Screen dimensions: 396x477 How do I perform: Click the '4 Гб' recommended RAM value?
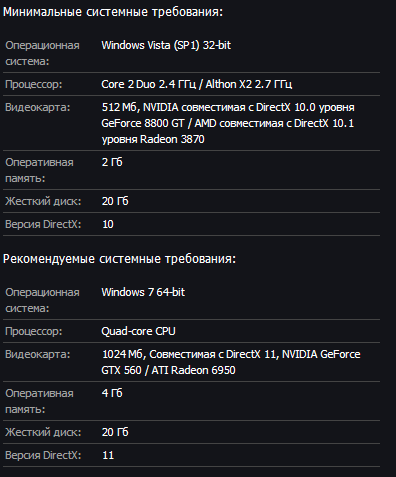point(112,393)
